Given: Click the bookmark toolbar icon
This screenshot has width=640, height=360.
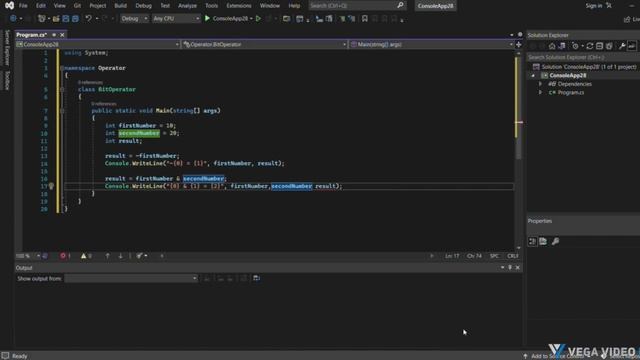Looking at the screenshot, I should click(364, 18).
